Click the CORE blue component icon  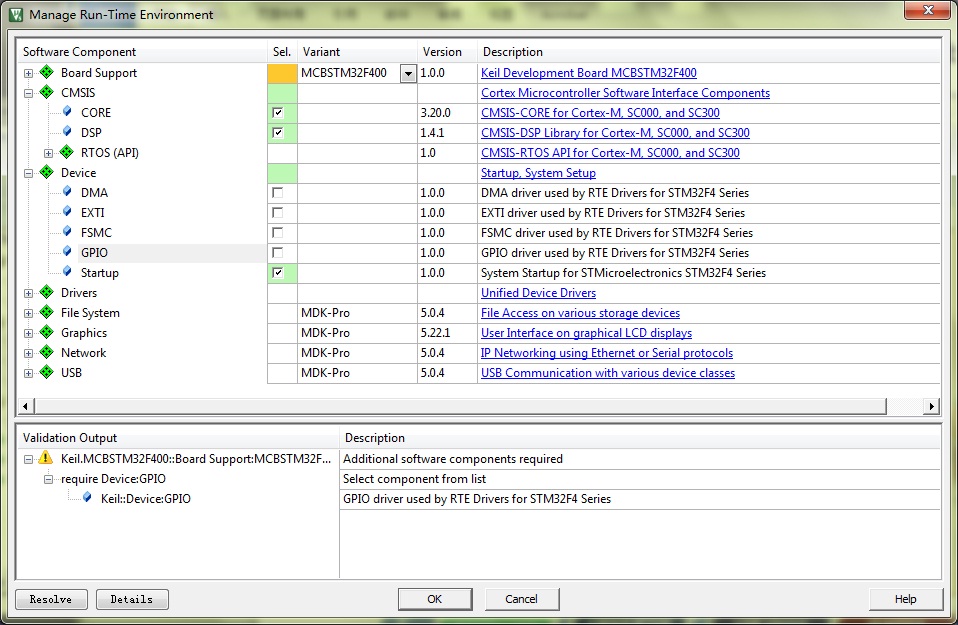coord(67,112)
